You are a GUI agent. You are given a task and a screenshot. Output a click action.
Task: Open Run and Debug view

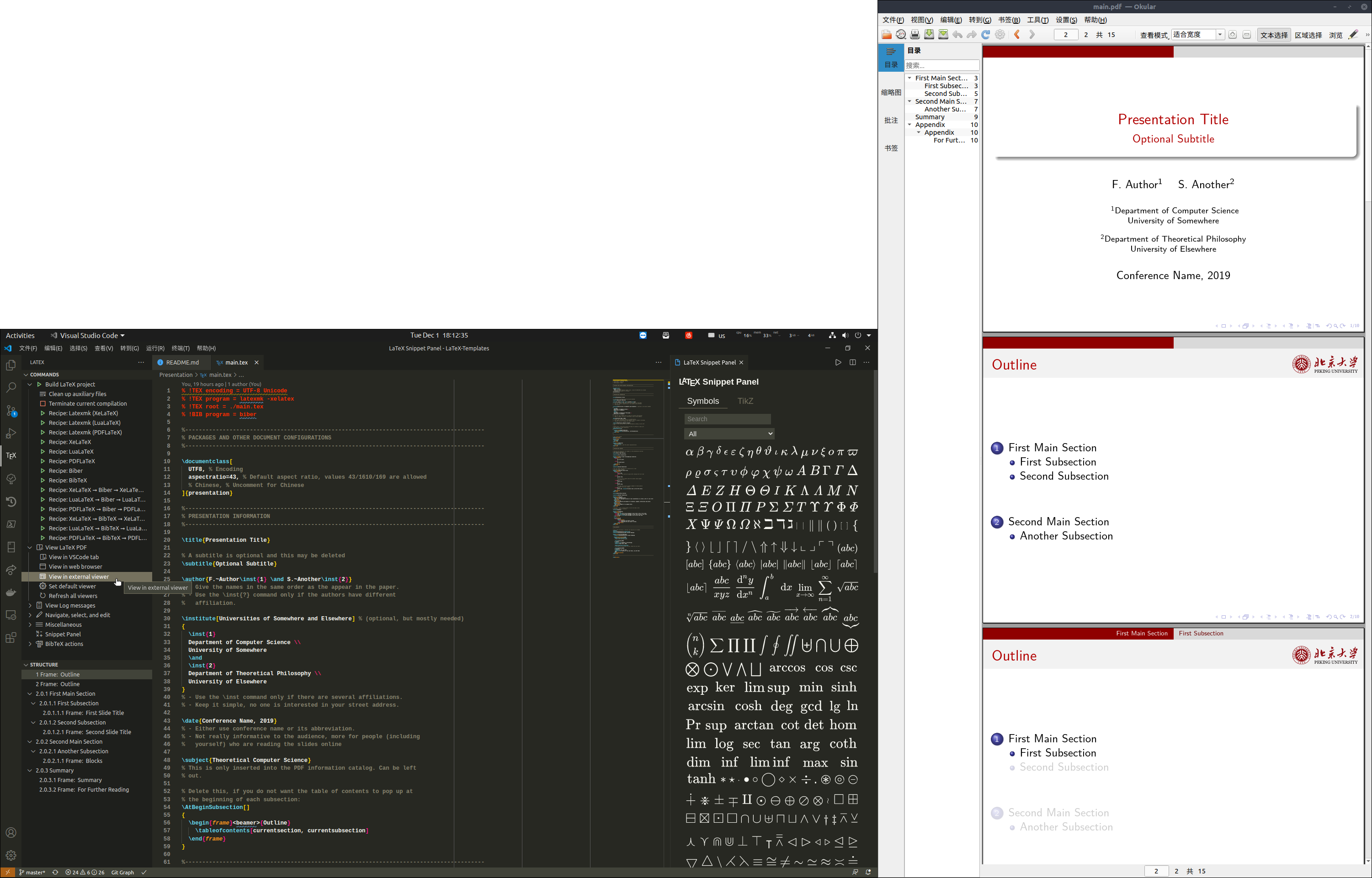[x=11, y=434]
